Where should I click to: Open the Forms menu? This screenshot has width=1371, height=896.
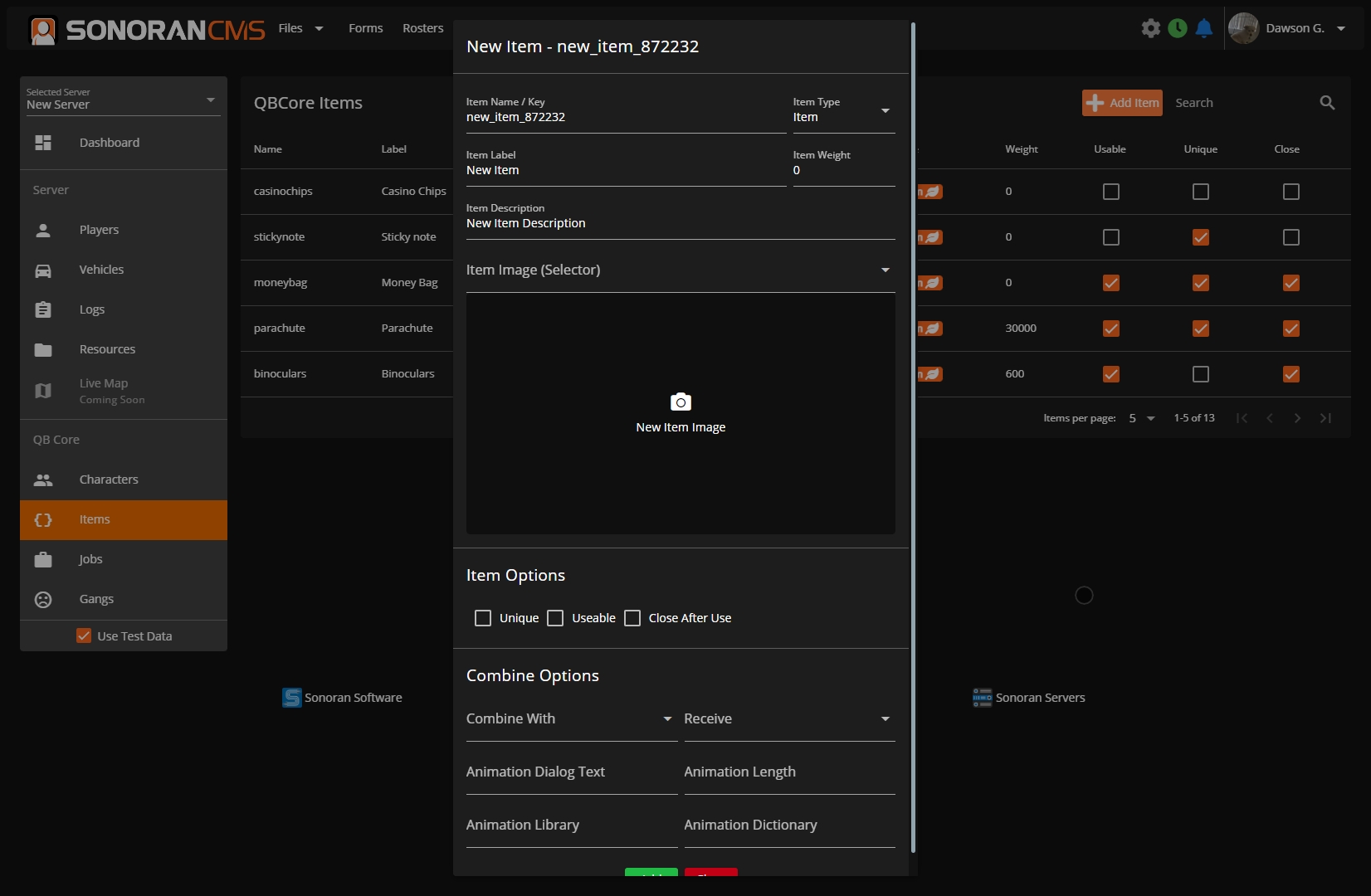pyautogui.click(x=365, y=28)
